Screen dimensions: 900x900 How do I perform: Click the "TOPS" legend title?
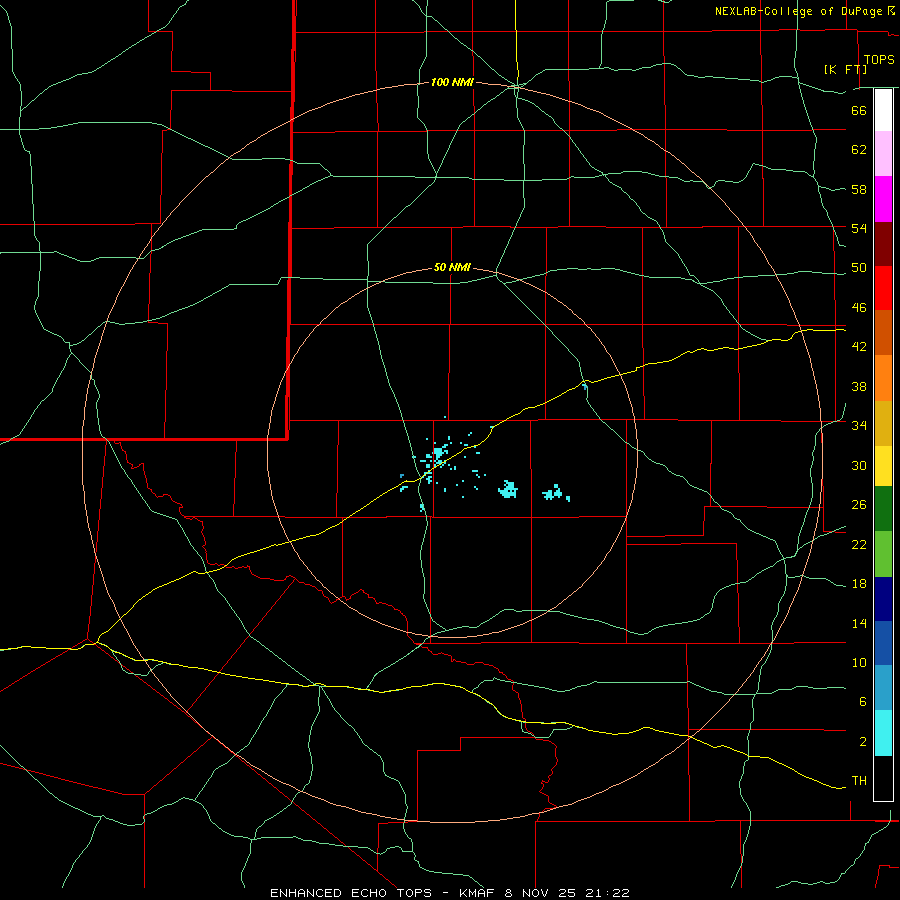[x=879, y=60]
